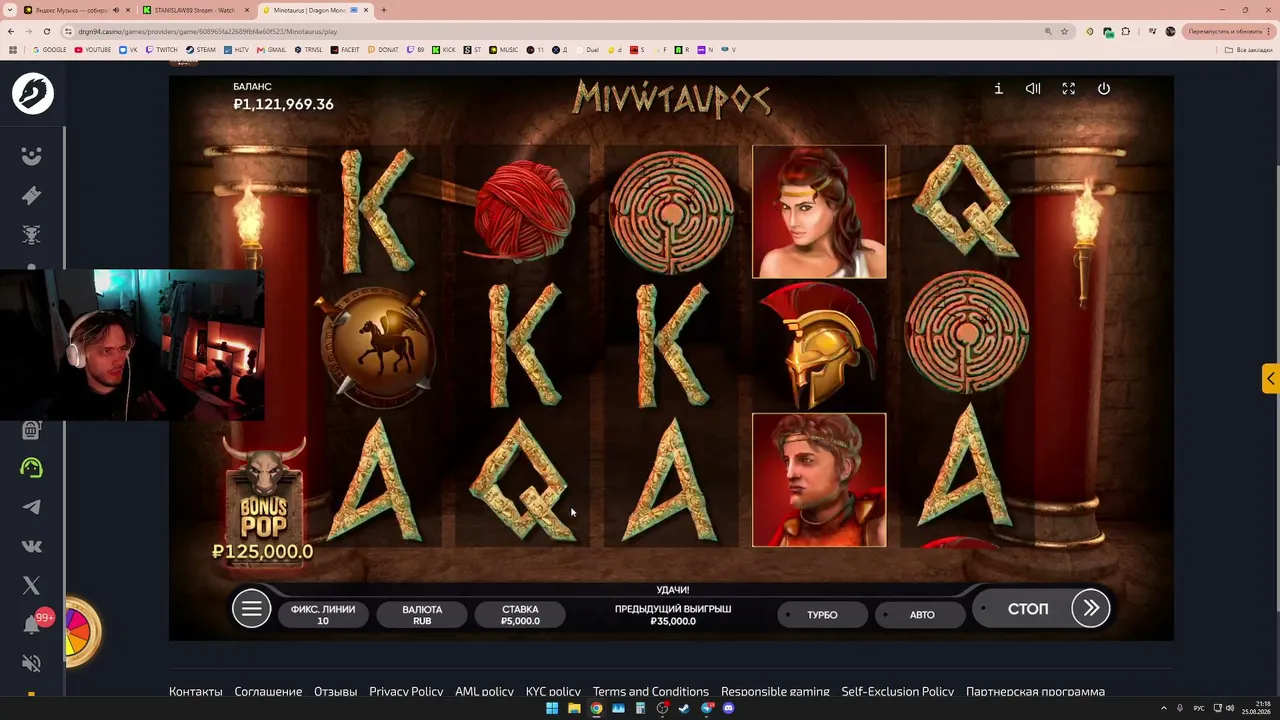Screen dimensions: 1280x720
Task: Open the Соглашение footer link
Action: [268, 691]
